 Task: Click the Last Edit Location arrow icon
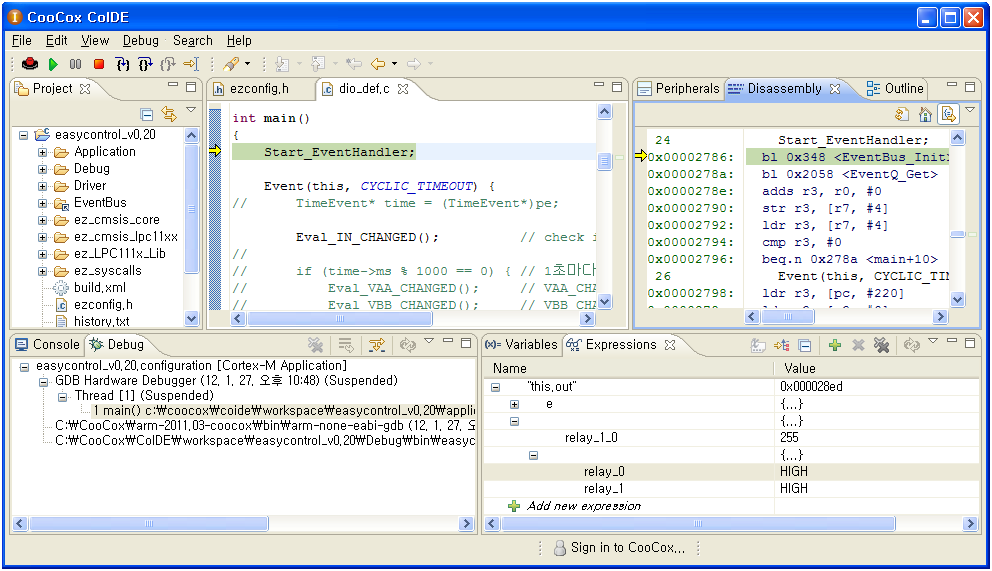[x=354, y=64]
